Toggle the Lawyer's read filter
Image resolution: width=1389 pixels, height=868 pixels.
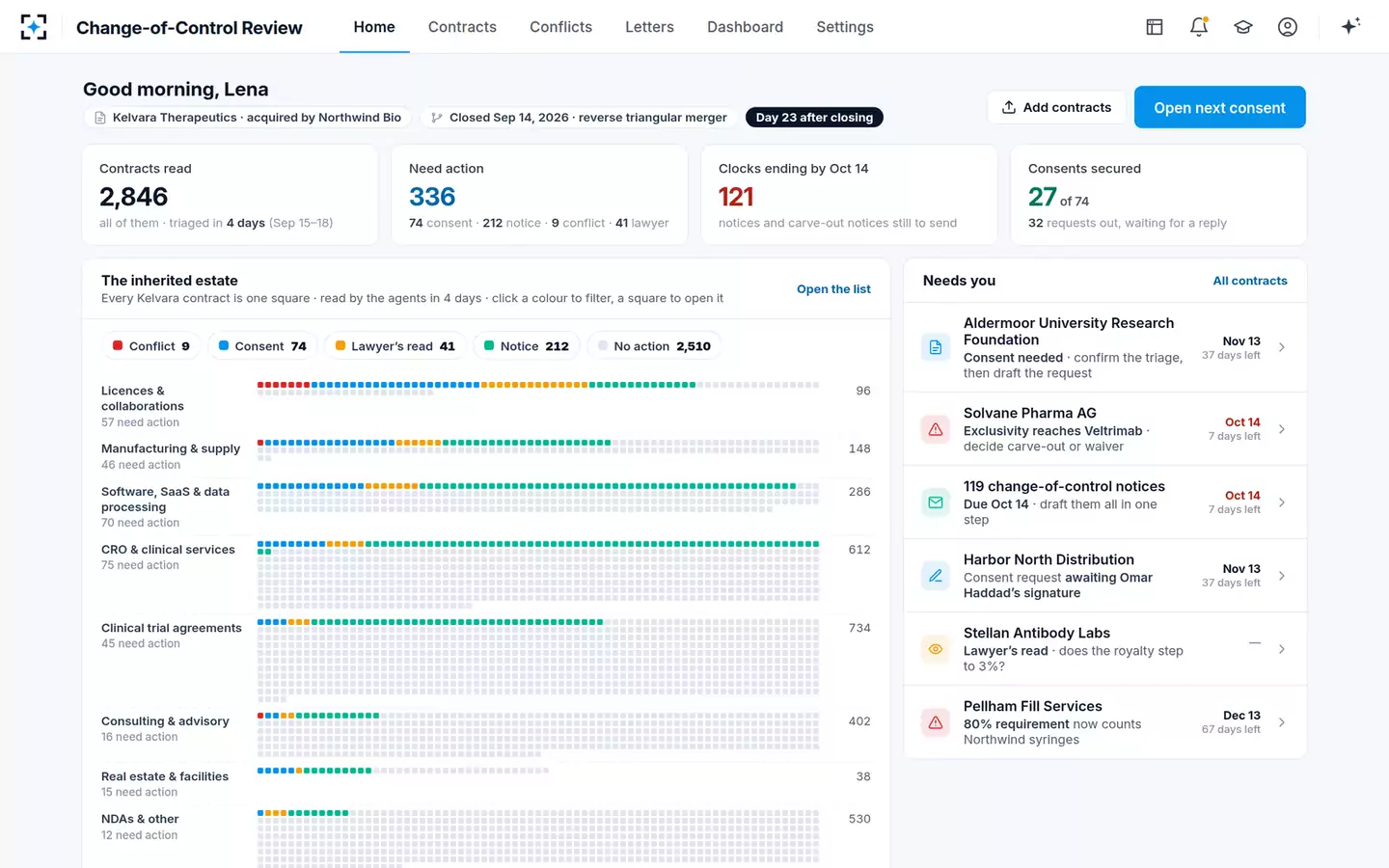point(395,346)
